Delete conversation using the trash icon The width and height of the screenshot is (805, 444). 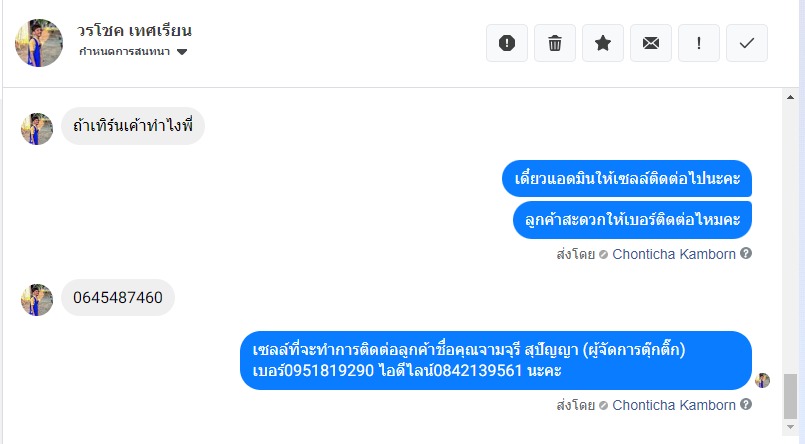click(555, 43)
